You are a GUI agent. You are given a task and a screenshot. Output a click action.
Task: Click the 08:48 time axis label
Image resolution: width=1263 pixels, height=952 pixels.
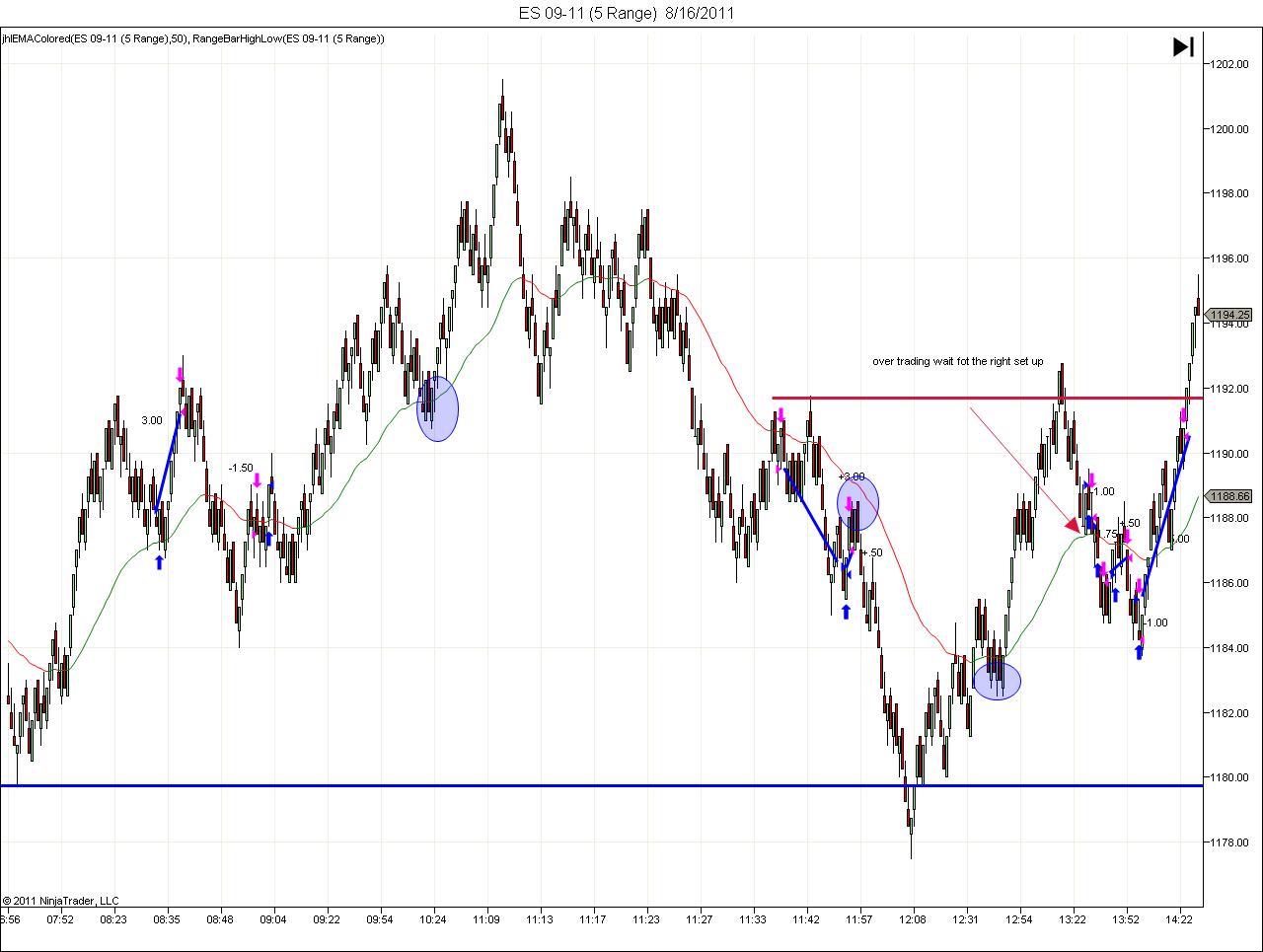(220, 919)
